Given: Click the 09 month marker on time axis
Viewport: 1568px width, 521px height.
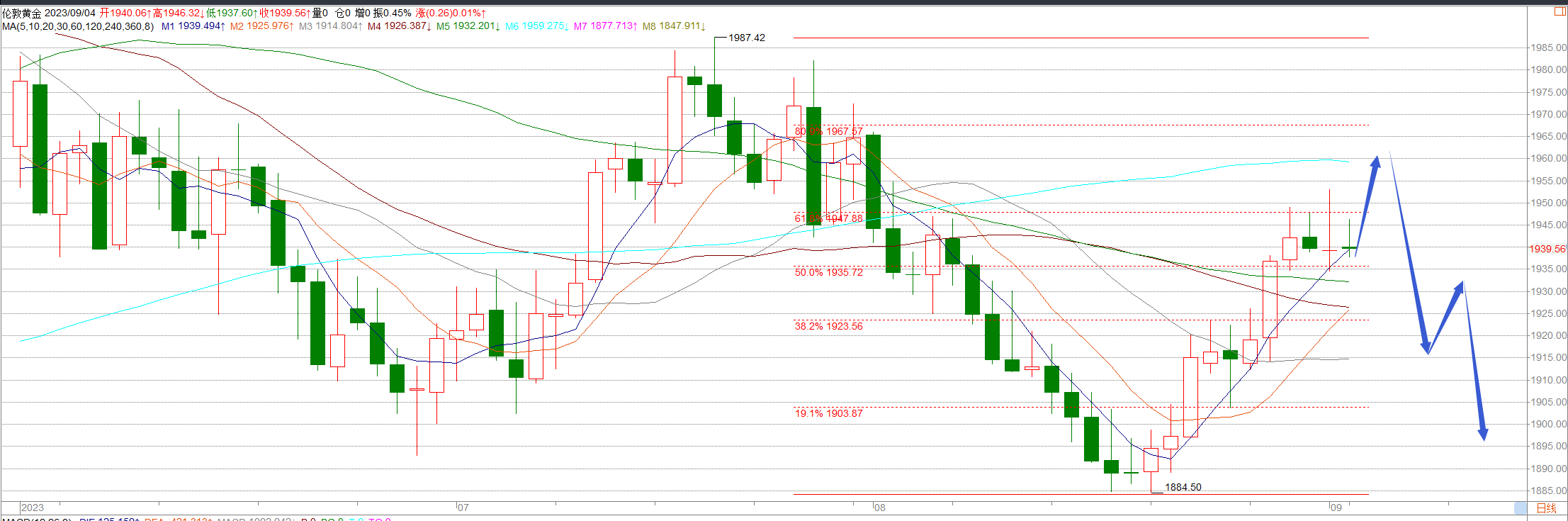Looking at the screenshot, I should [1335, 508].
